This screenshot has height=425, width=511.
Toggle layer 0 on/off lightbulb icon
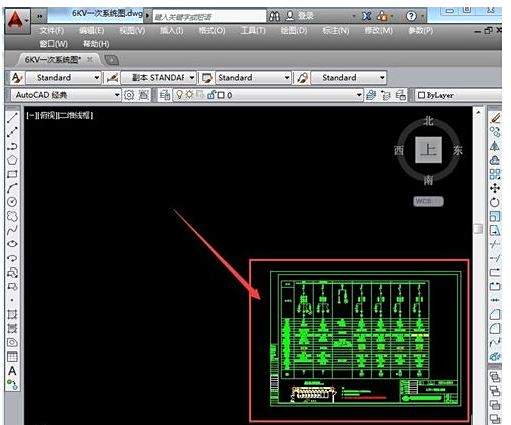179,95
